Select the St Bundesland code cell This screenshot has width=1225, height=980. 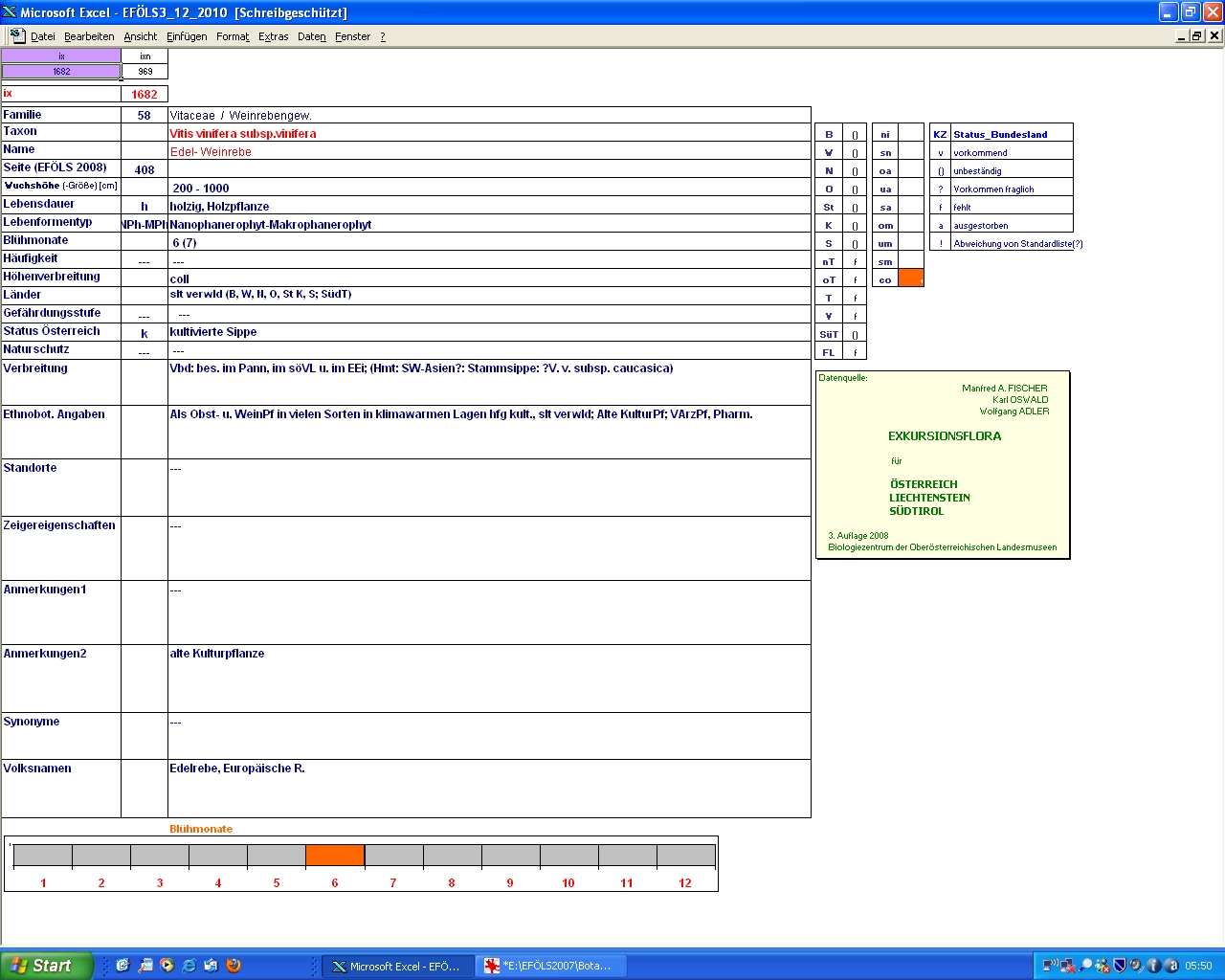tap(829, 207)
